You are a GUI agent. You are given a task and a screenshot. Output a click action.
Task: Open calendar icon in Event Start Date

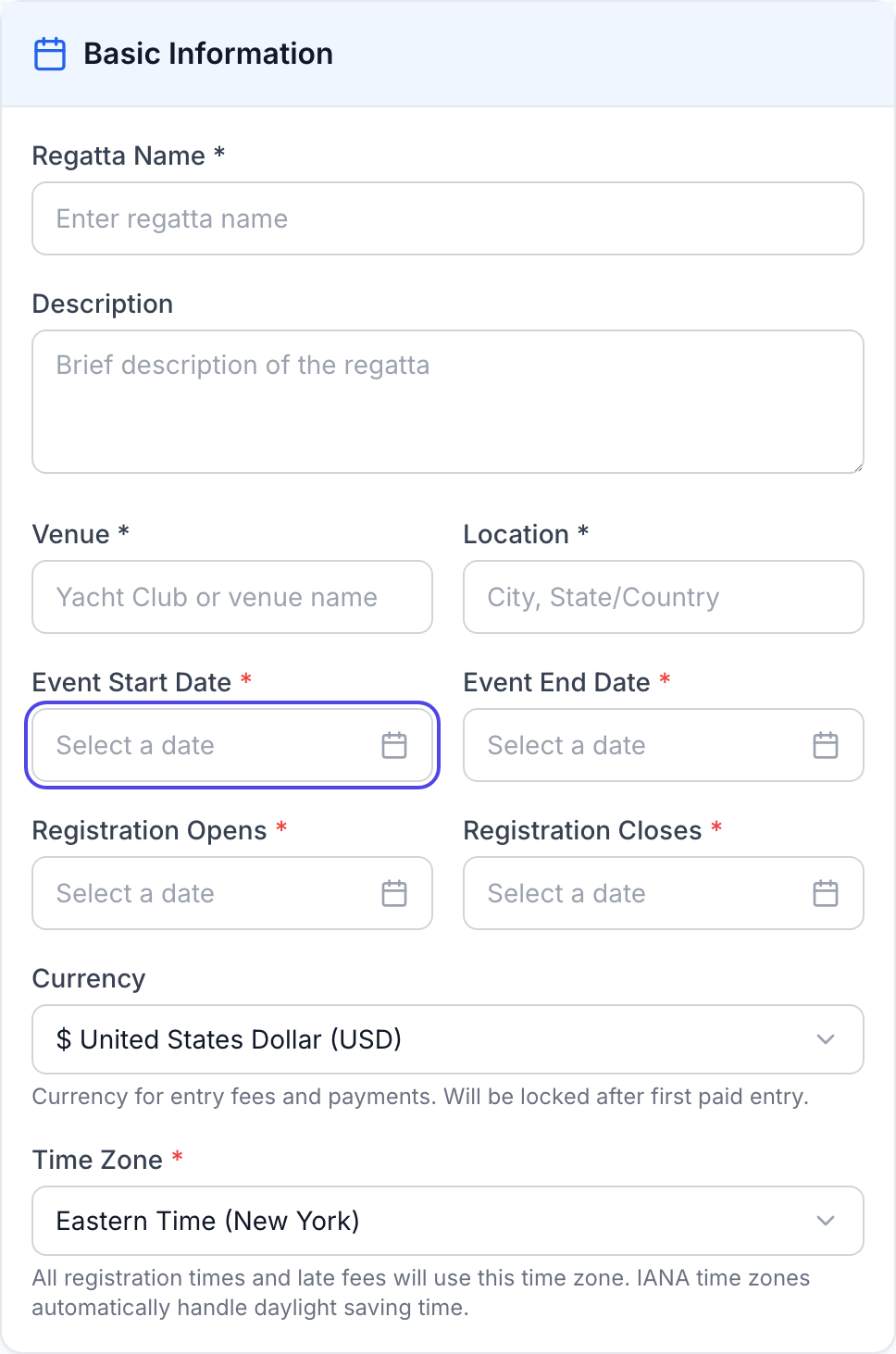[394, 745]
